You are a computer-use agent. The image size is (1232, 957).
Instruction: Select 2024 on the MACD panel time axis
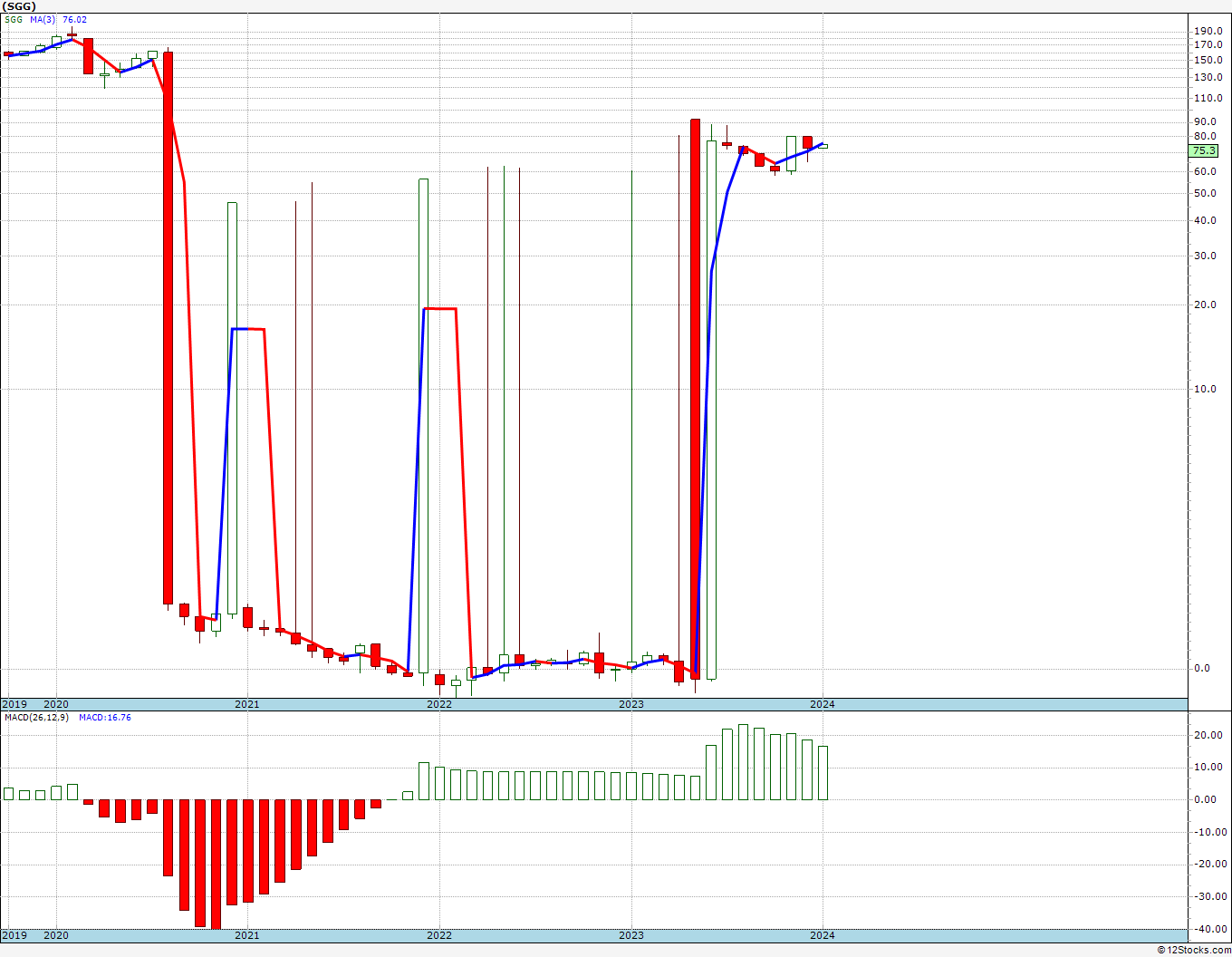(x=823, y=935)
